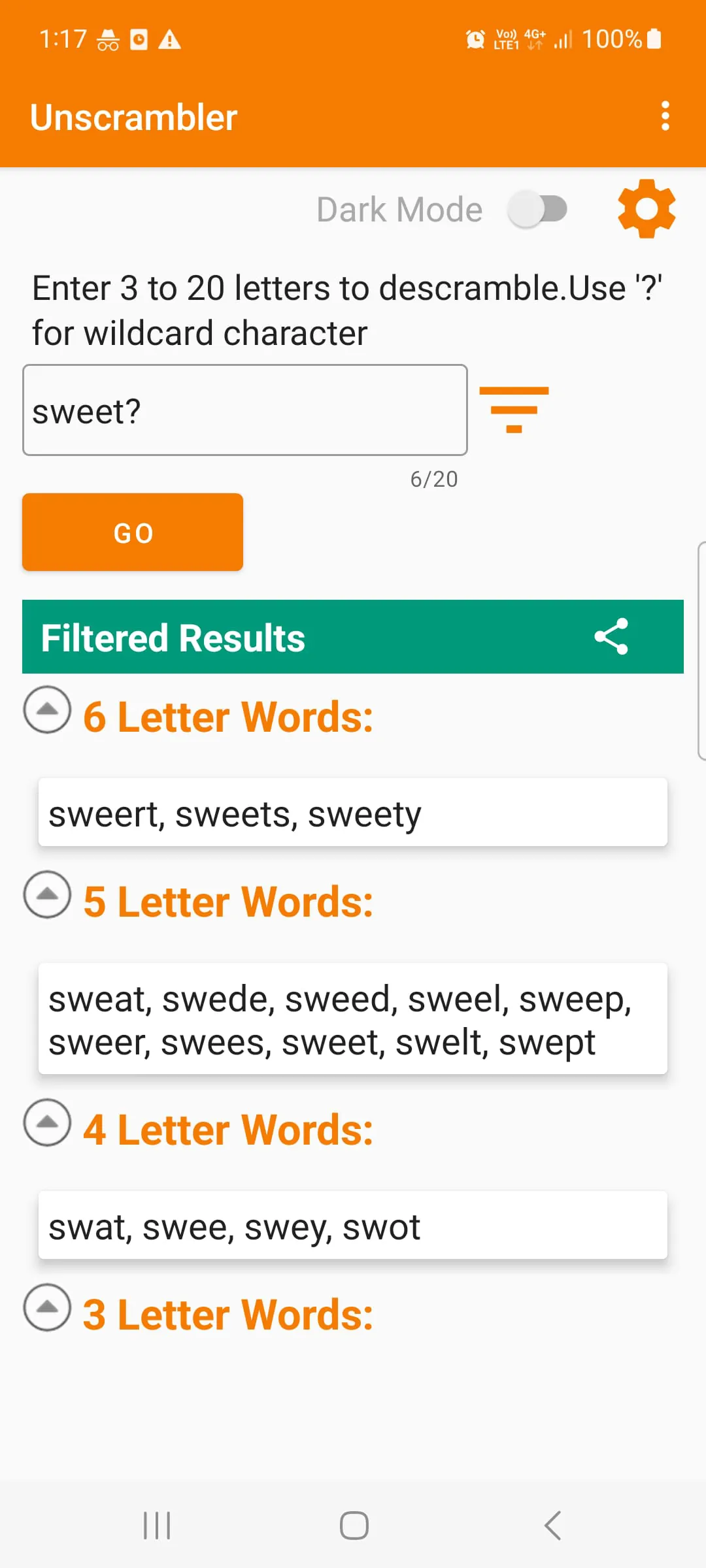Collapse the 3 Letter Words section
706x1568 pixels.
point(47,1307)
